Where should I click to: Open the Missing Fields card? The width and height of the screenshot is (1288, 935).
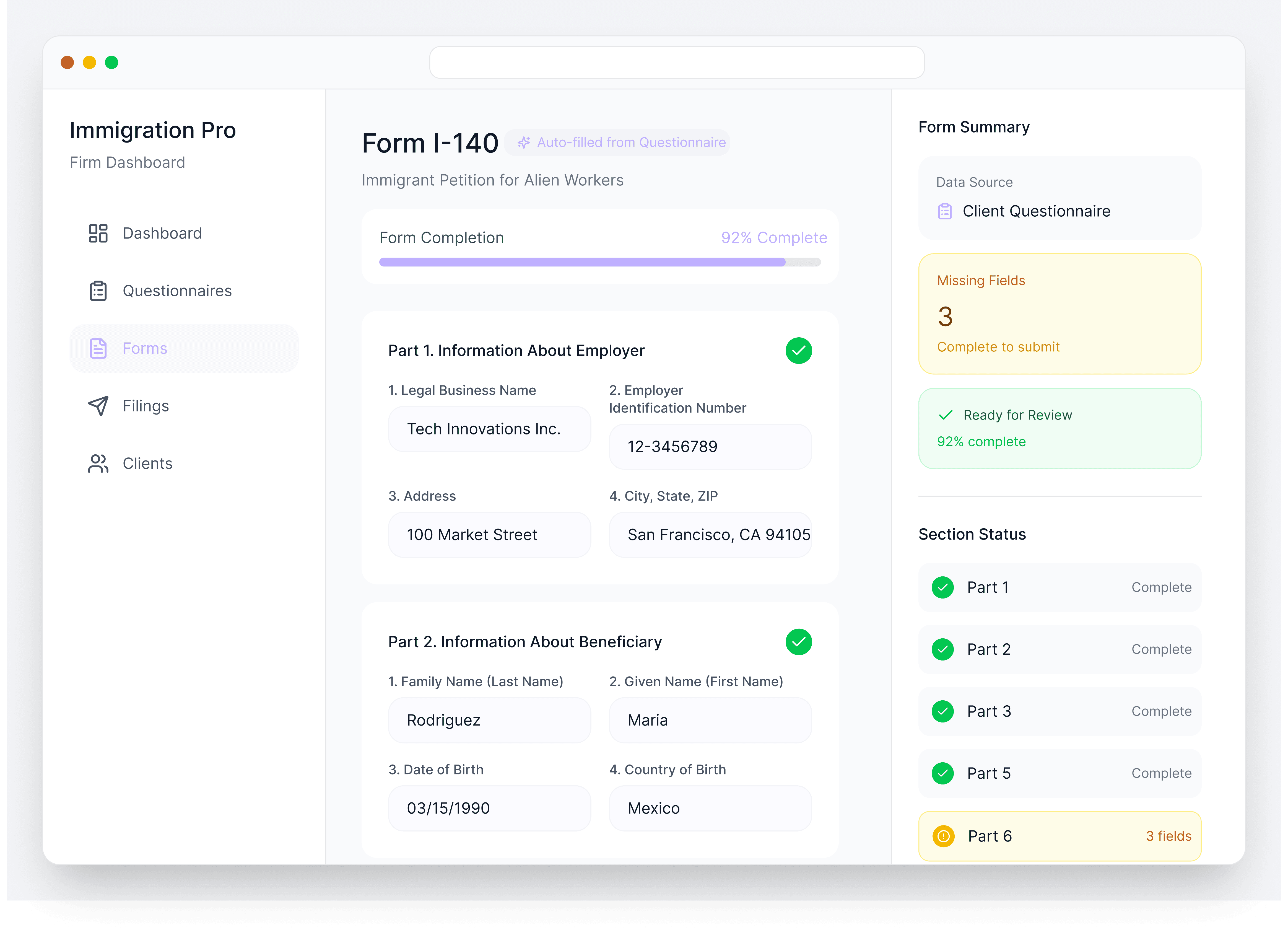coord(1059,314)
